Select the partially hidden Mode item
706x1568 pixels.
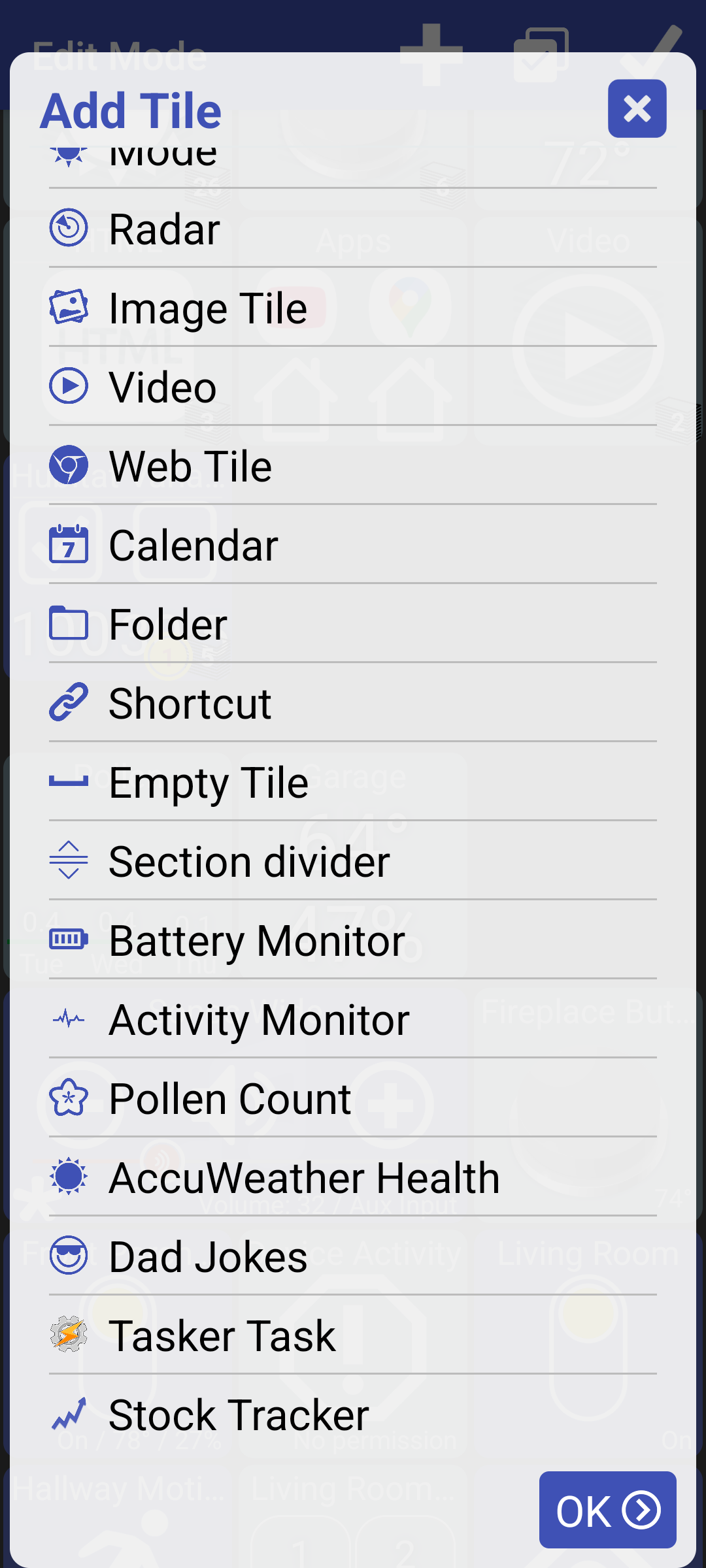163,158
